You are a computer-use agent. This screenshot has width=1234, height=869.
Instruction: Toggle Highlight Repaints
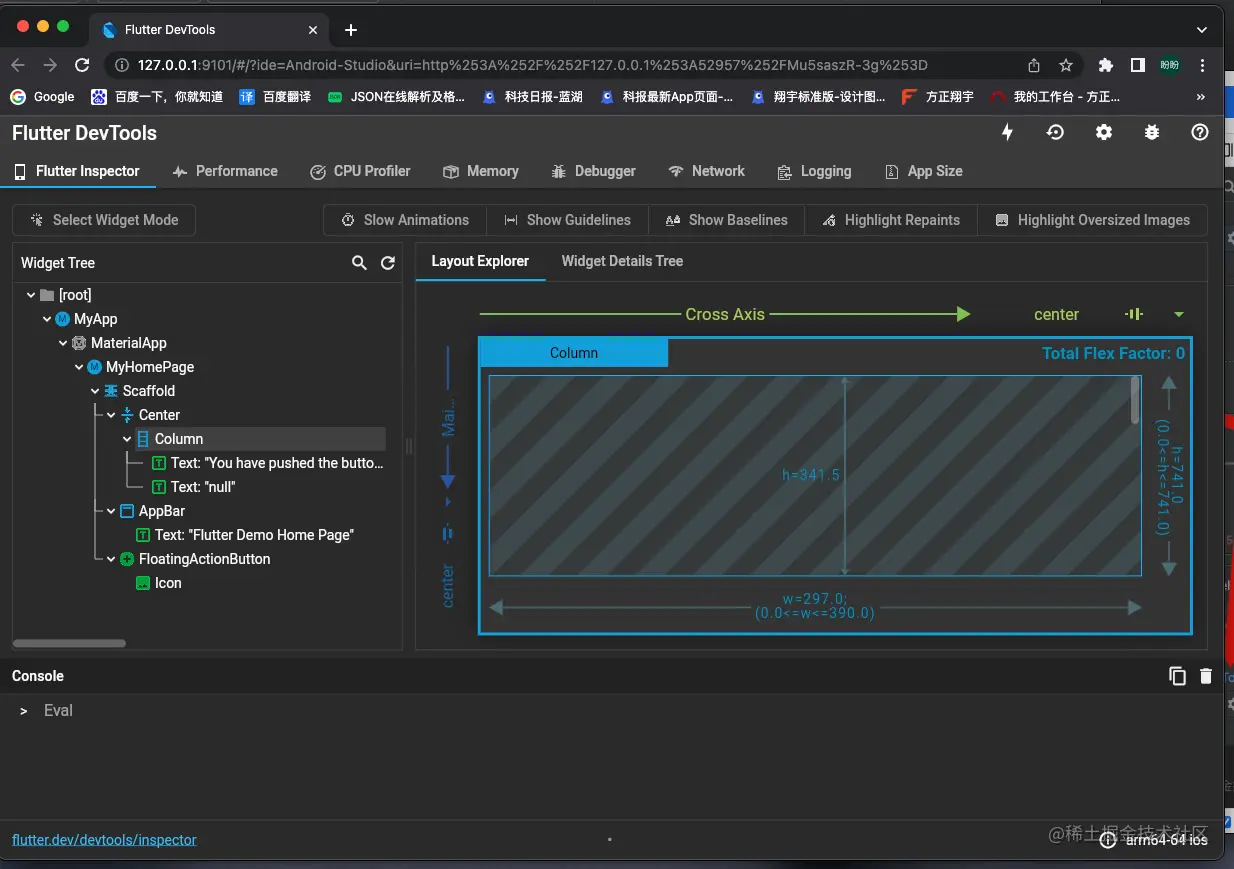coord(891,220)
